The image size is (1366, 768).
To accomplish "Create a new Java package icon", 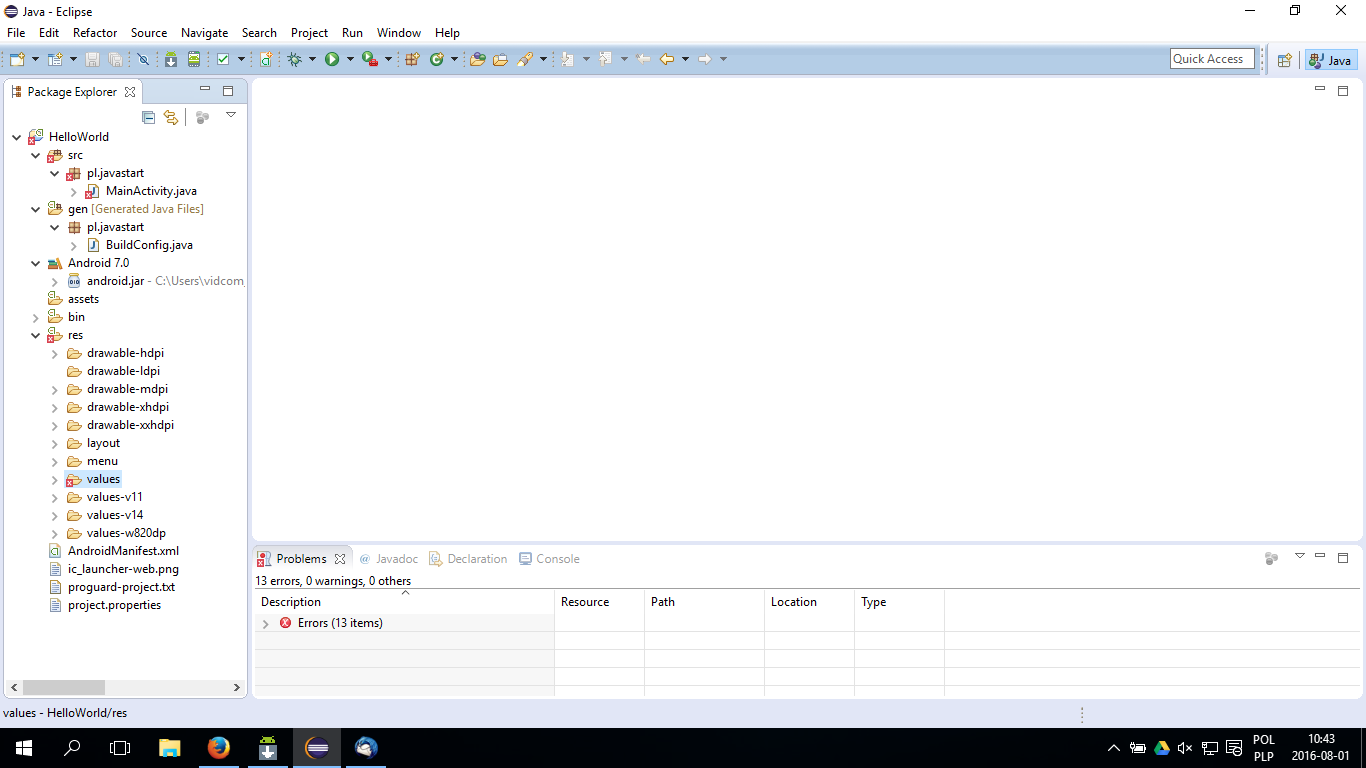I will point(412,59).
